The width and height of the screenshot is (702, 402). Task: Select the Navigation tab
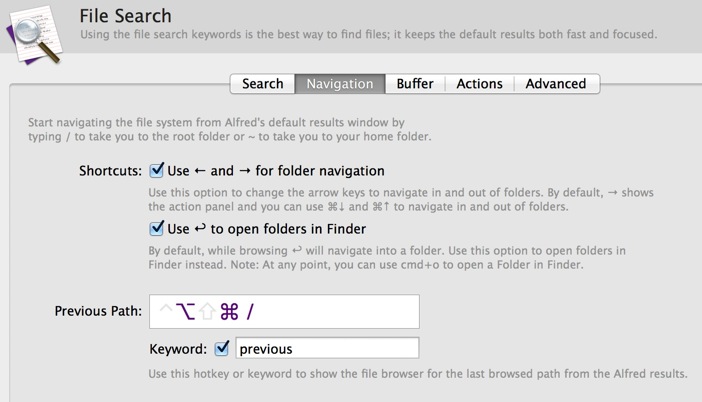pyautogui.click(x=340, y=84)
